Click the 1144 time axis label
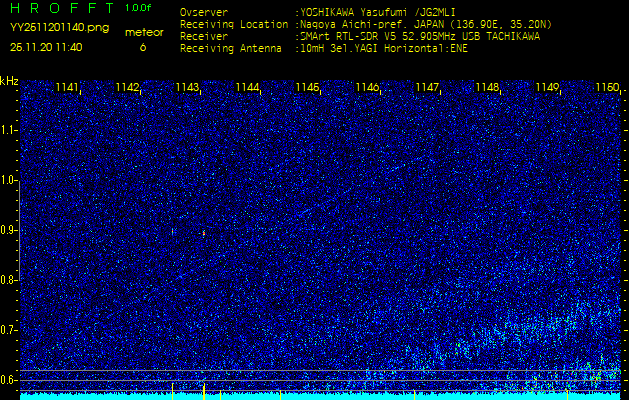This screenshot has height=400, width=629. pyautogui.click(x=248, y=87)
